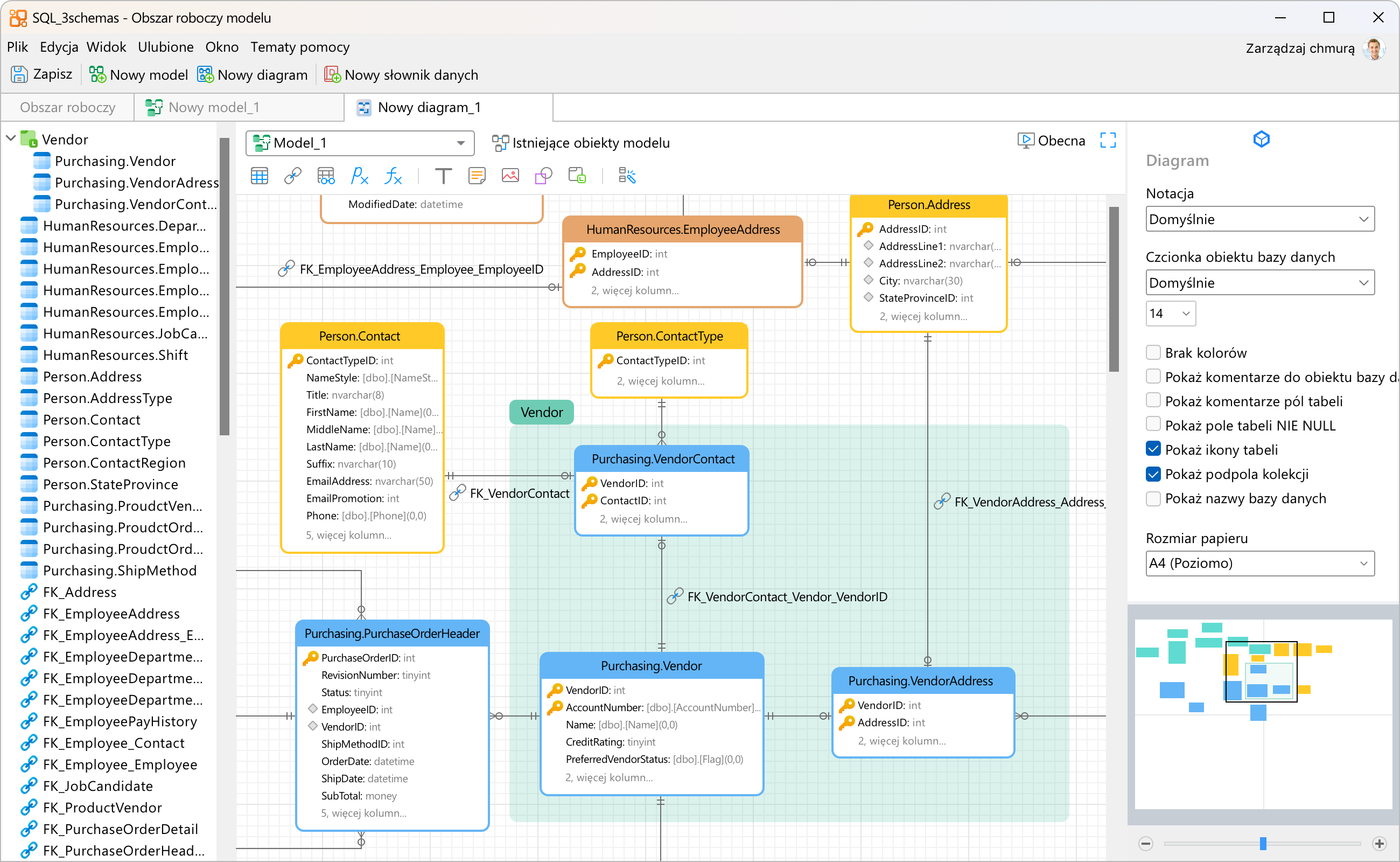The image size is (1400, 862).
Task: Click the fullscreen expand icon
Action: pos(1108,140)
